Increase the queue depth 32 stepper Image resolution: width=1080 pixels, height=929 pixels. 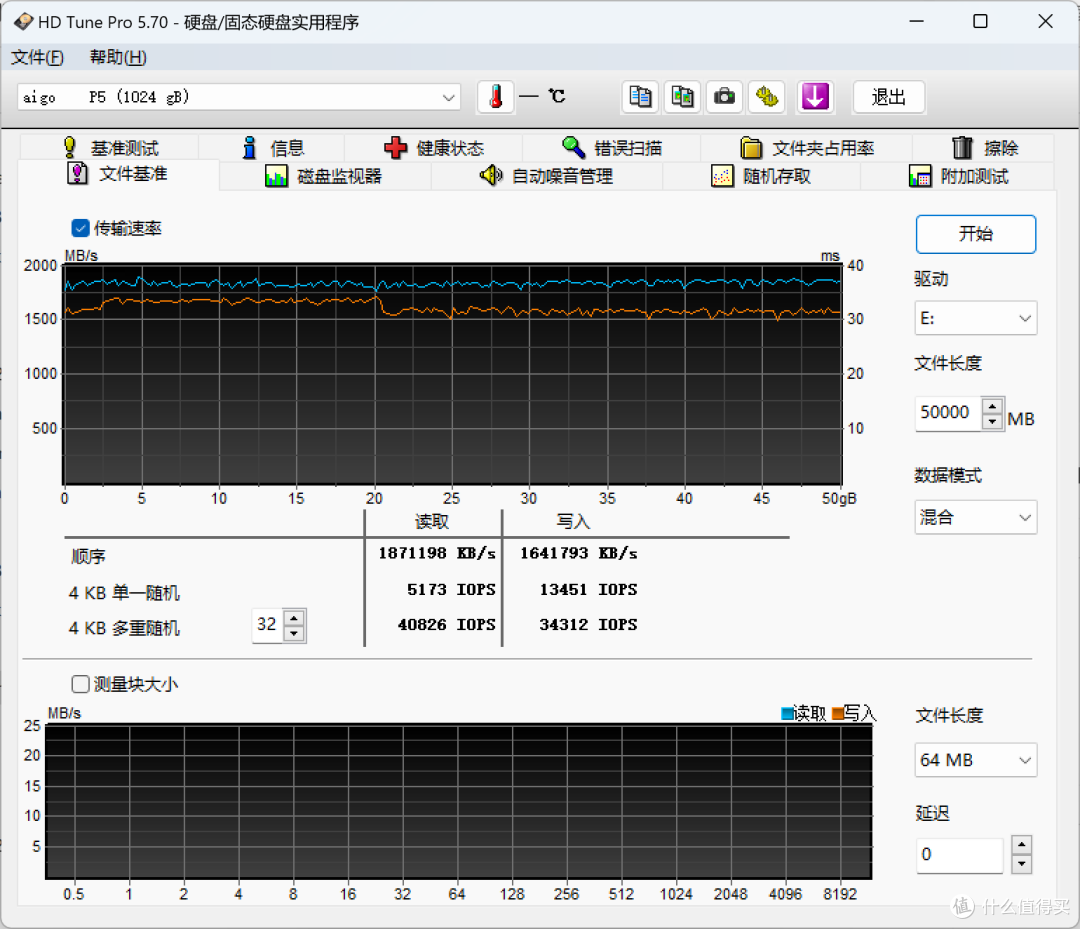coord(293,618)
